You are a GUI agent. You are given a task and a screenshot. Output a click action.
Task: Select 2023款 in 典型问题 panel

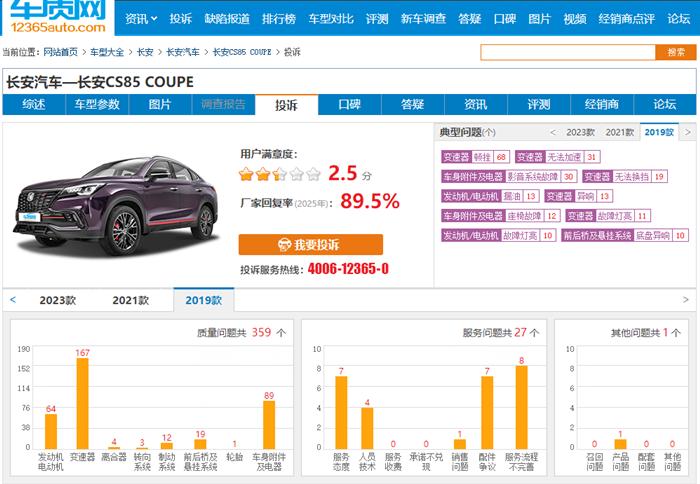pos(580,132)
